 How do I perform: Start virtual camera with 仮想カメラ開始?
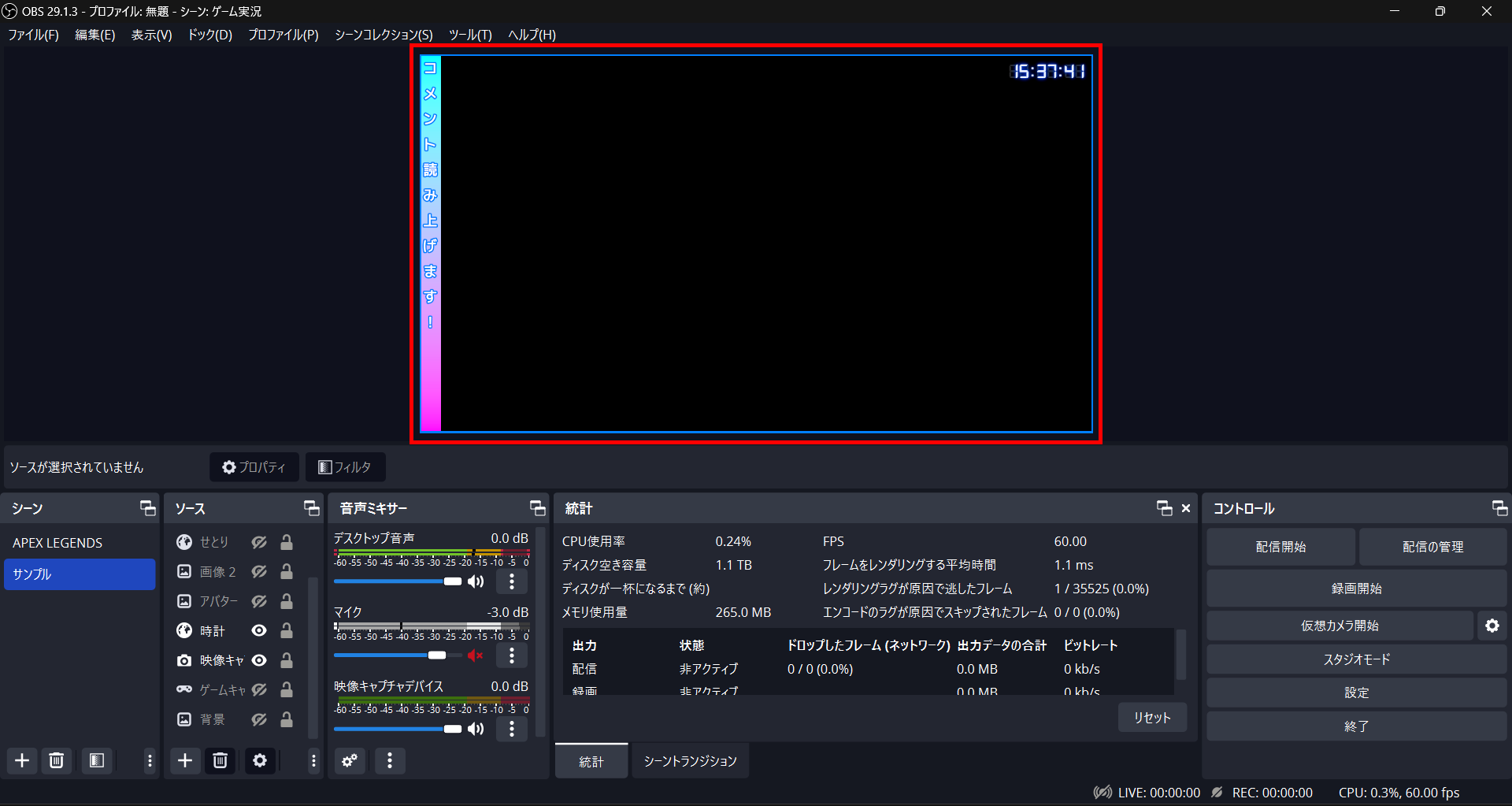[1340, 626]
